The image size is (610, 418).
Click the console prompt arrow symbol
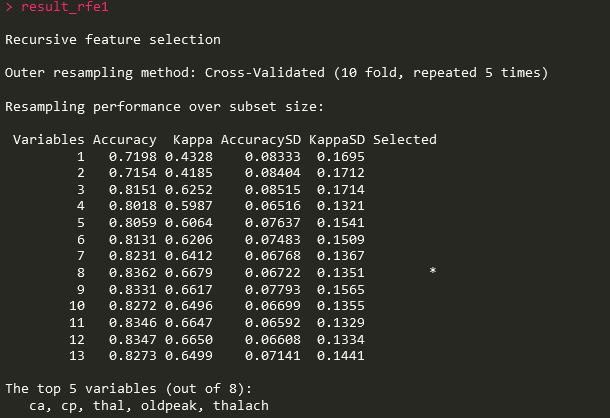coord(9,7)
